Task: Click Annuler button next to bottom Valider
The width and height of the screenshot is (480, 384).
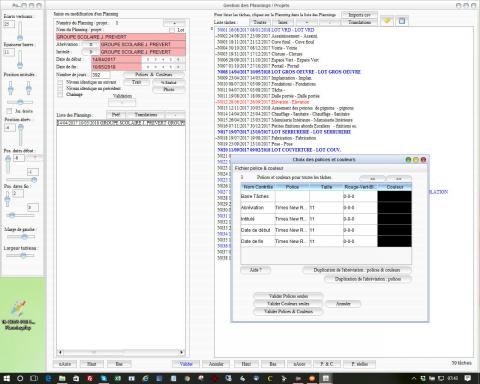Action: 216,364
